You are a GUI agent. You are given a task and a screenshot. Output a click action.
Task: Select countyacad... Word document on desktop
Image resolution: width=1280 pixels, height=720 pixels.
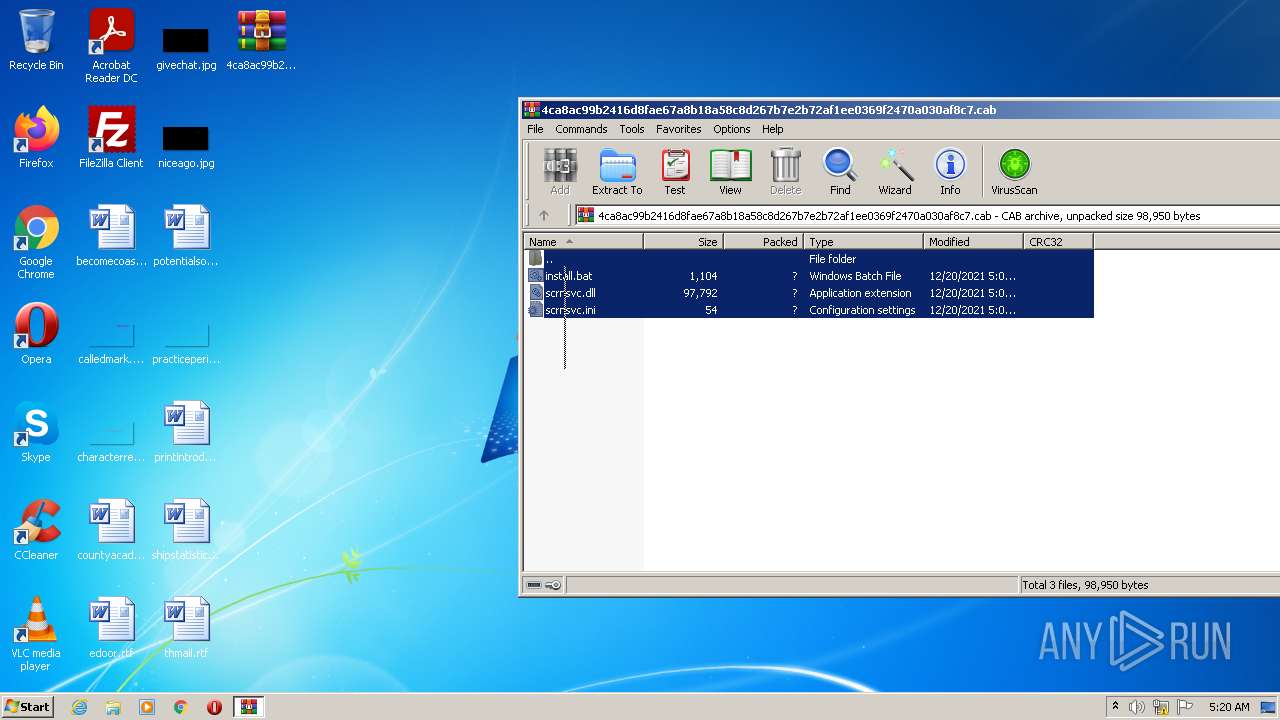pos(111,530)
